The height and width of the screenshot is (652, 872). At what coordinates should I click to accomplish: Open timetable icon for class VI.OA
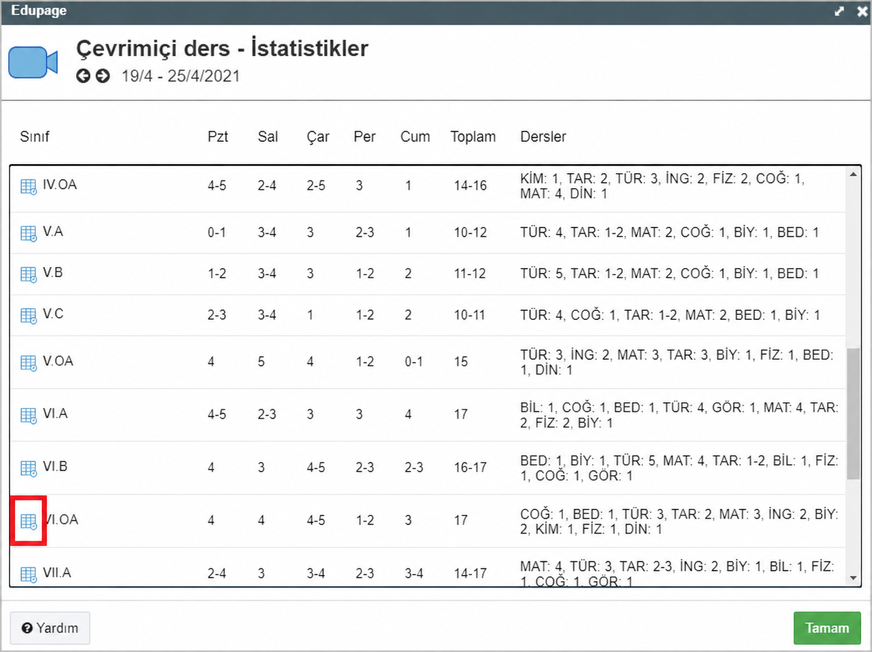pos(28,521)
